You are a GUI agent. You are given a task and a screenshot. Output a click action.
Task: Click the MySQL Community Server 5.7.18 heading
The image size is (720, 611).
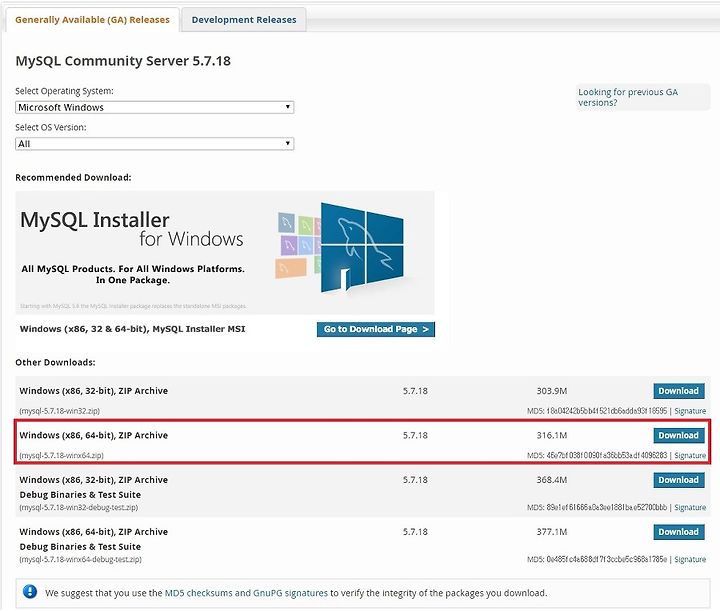[123, 61]
